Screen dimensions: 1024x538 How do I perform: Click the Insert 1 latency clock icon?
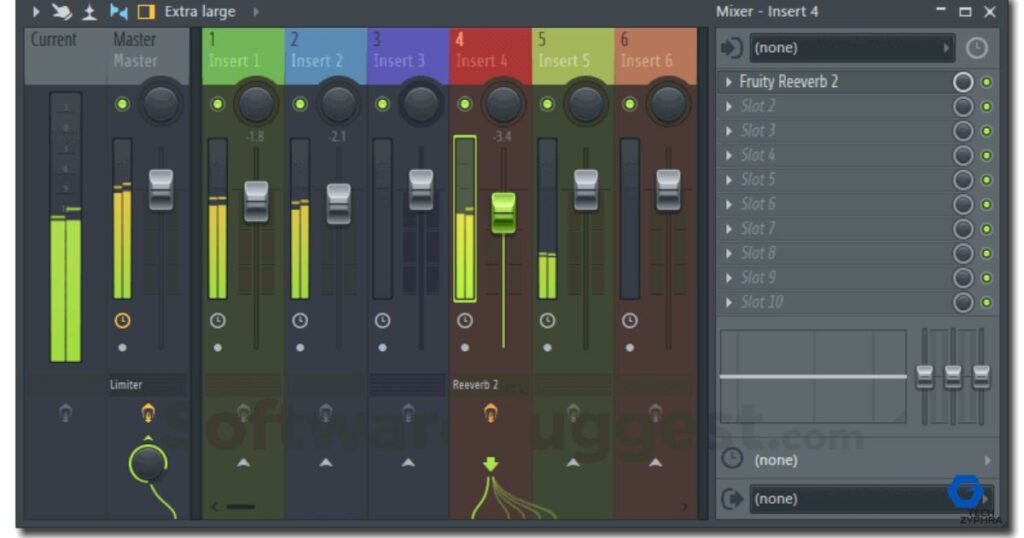tap(217, 321)
